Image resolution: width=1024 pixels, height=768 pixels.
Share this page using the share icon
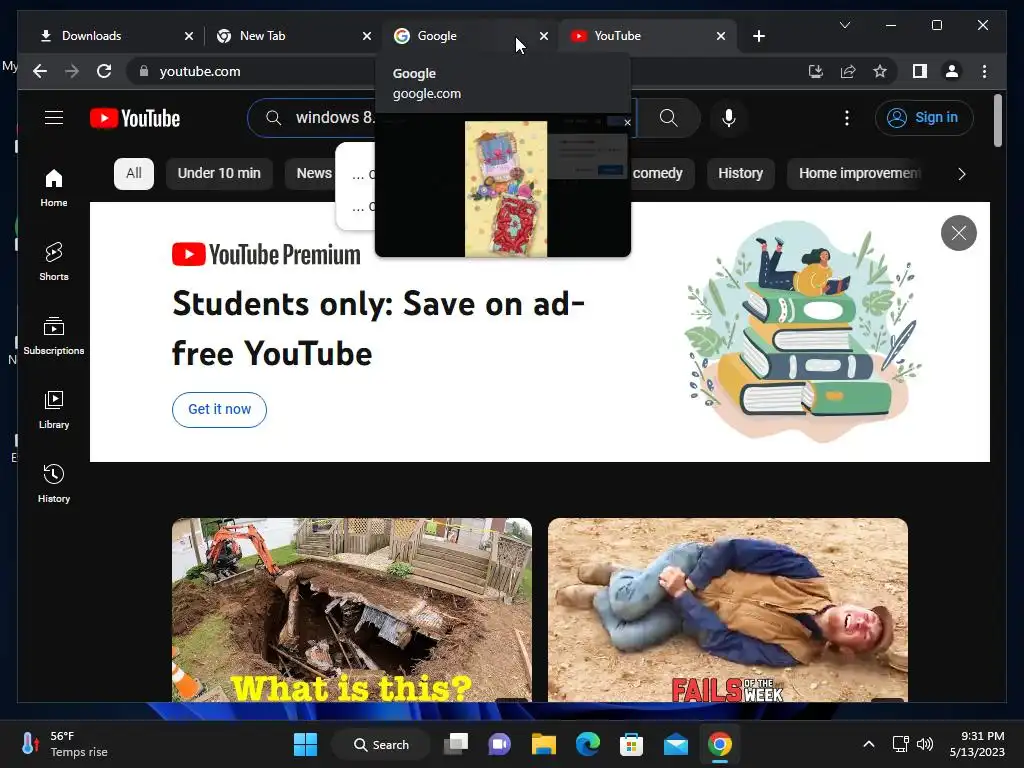tap(848, 71)
